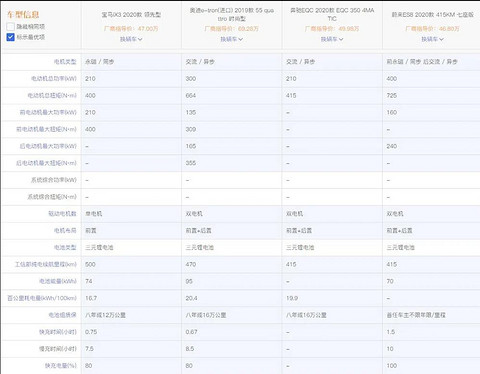Click total torque value 664 for 奥迪e-tron

[x=191, y=96]
